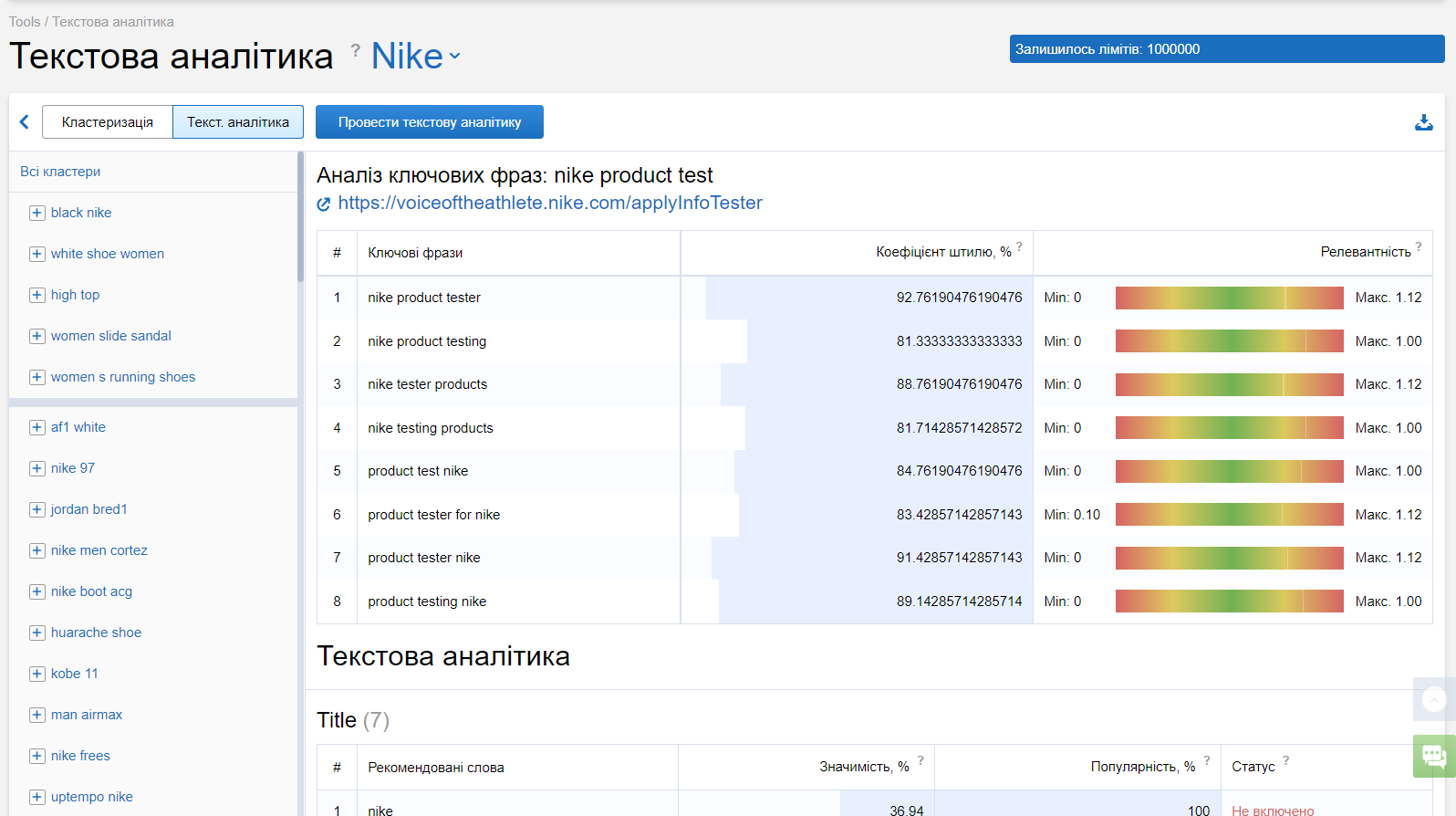Click help question mark beside page title
The height and width of the screenshot is (816, 1456).
[x=355, y=50]
